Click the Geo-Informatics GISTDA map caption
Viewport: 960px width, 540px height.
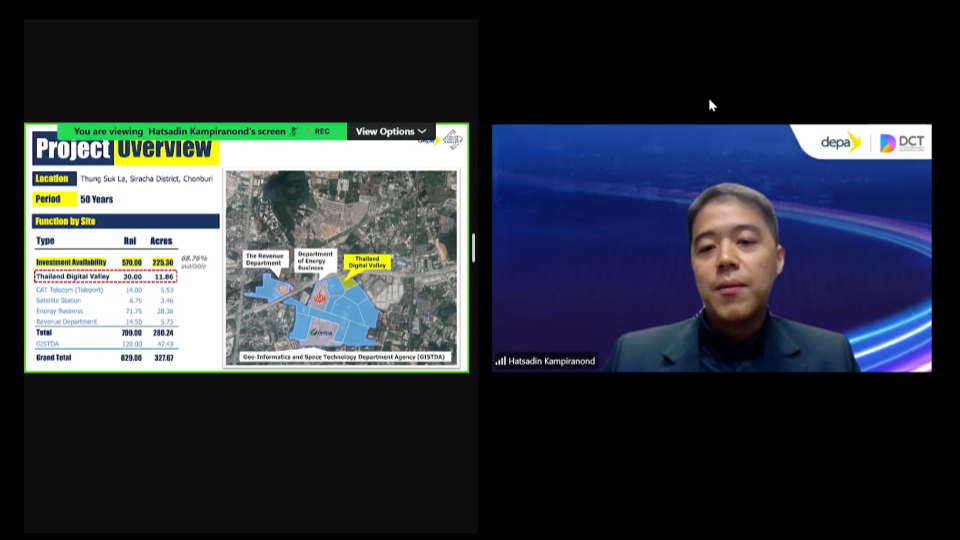point(343,357)
